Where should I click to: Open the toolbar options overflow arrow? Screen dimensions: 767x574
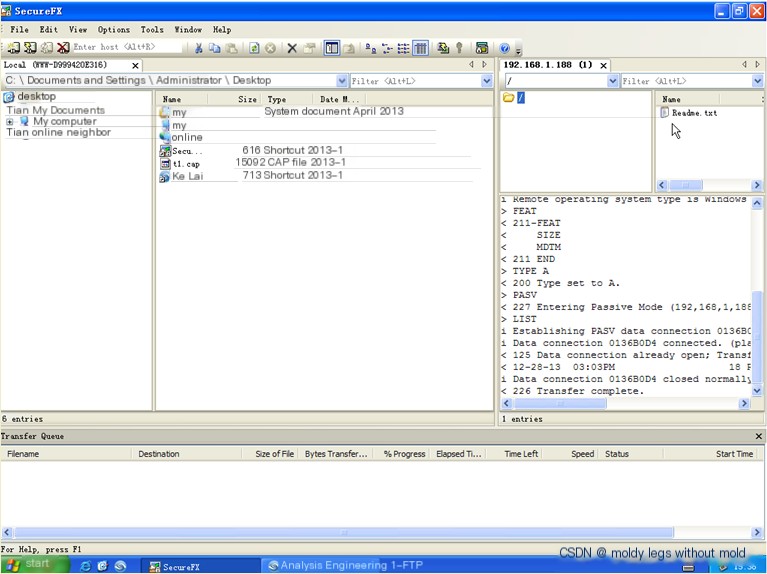(x=519, y=50)
